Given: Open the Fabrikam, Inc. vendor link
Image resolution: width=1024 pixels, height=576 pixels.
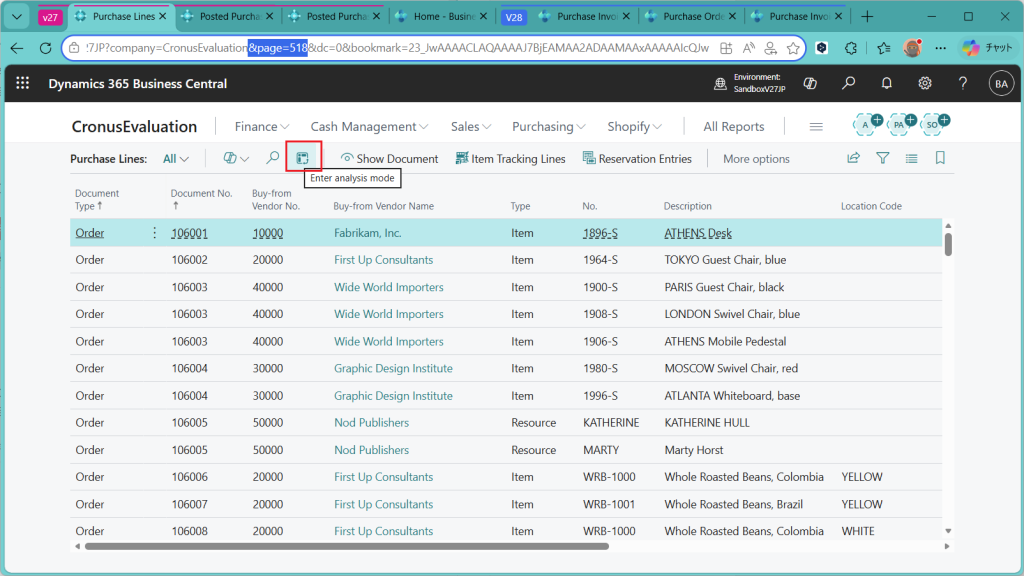Looking at the screenshot, I should (367, 233).
